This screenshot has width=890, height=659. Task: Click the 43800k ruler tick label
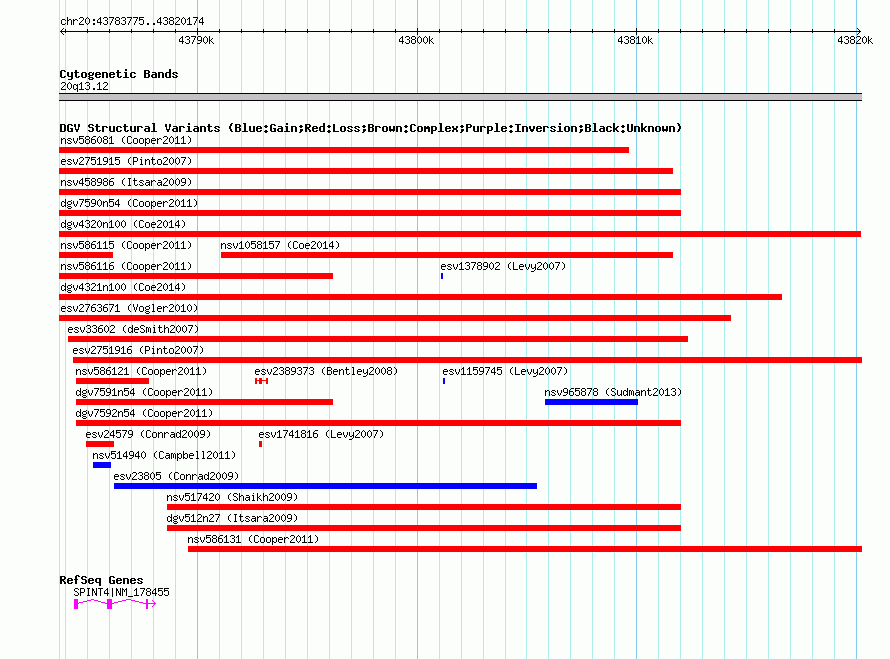tap(416, 40)
